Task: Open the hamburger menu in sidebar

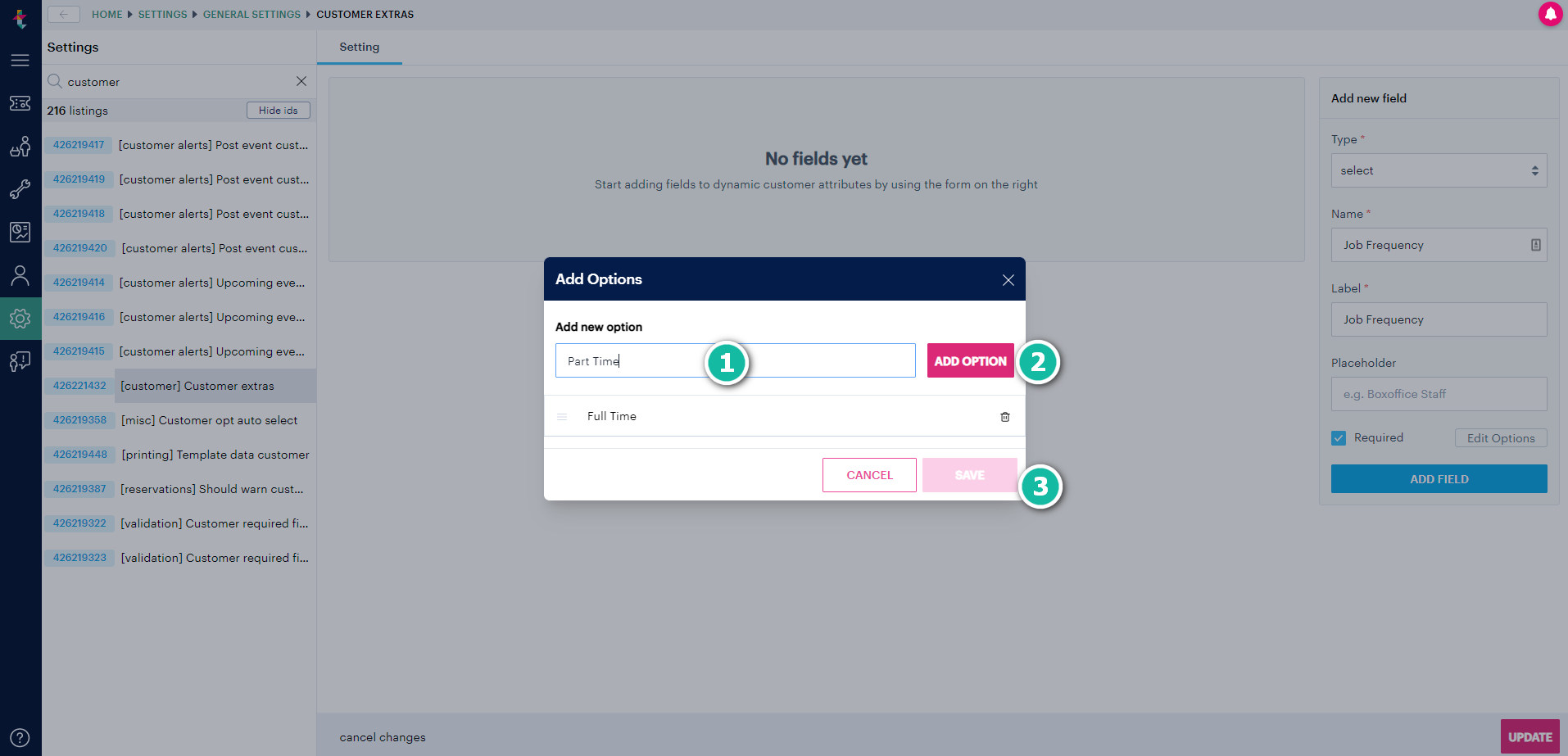Action: [20, 61]
